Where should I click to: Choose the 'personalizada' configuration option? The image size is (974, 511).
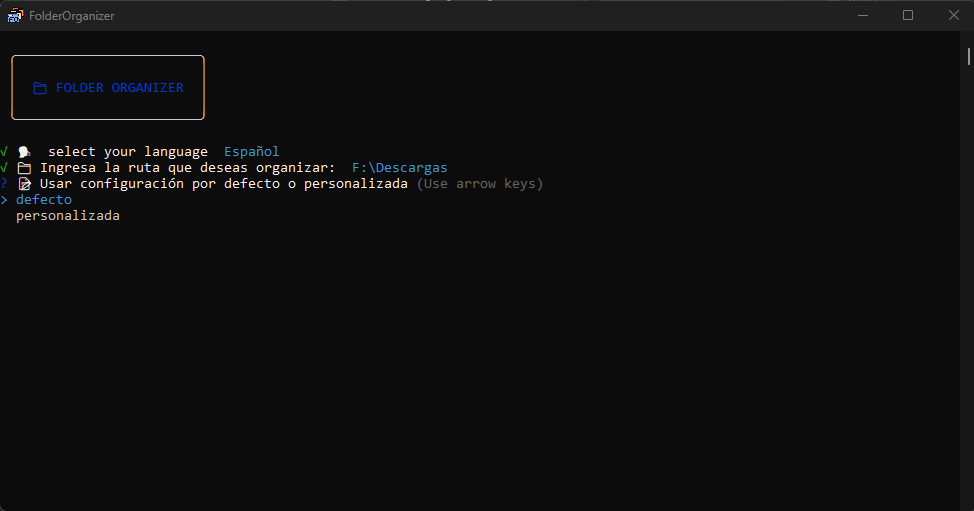pos(68,215)
